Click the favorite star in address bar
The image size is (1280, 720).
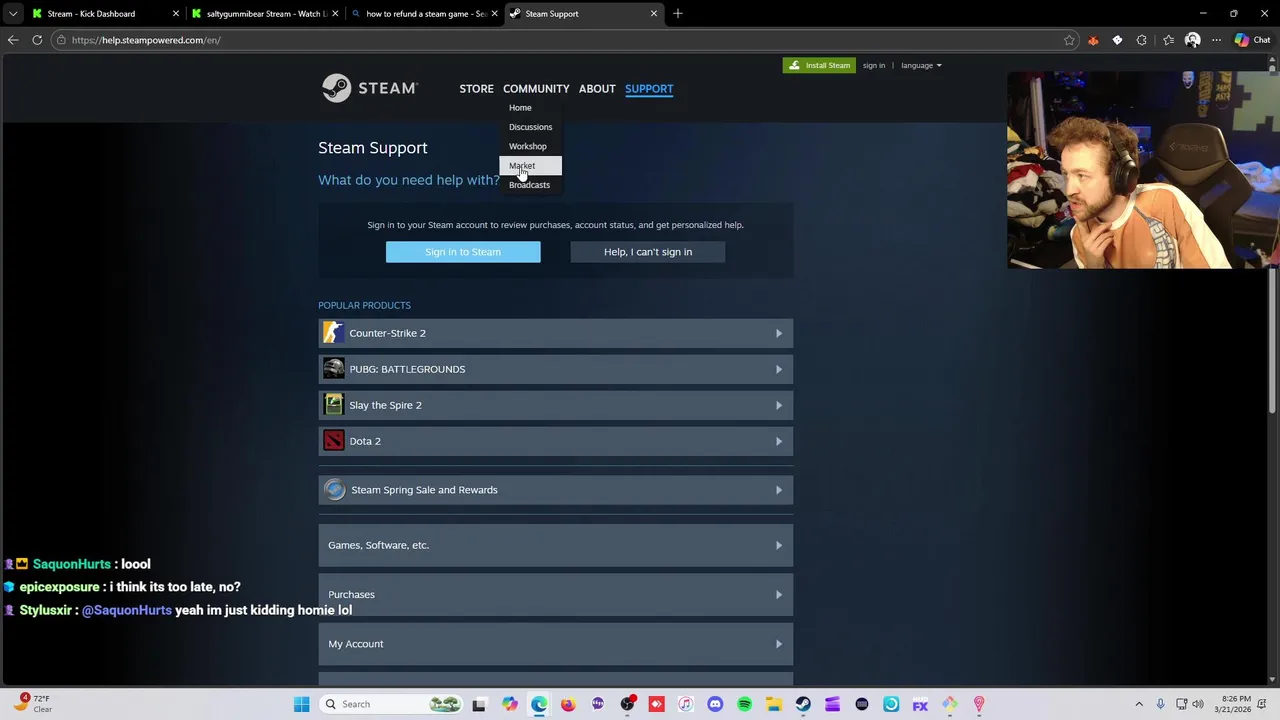pyautogui.click(x=1069, y=40)
